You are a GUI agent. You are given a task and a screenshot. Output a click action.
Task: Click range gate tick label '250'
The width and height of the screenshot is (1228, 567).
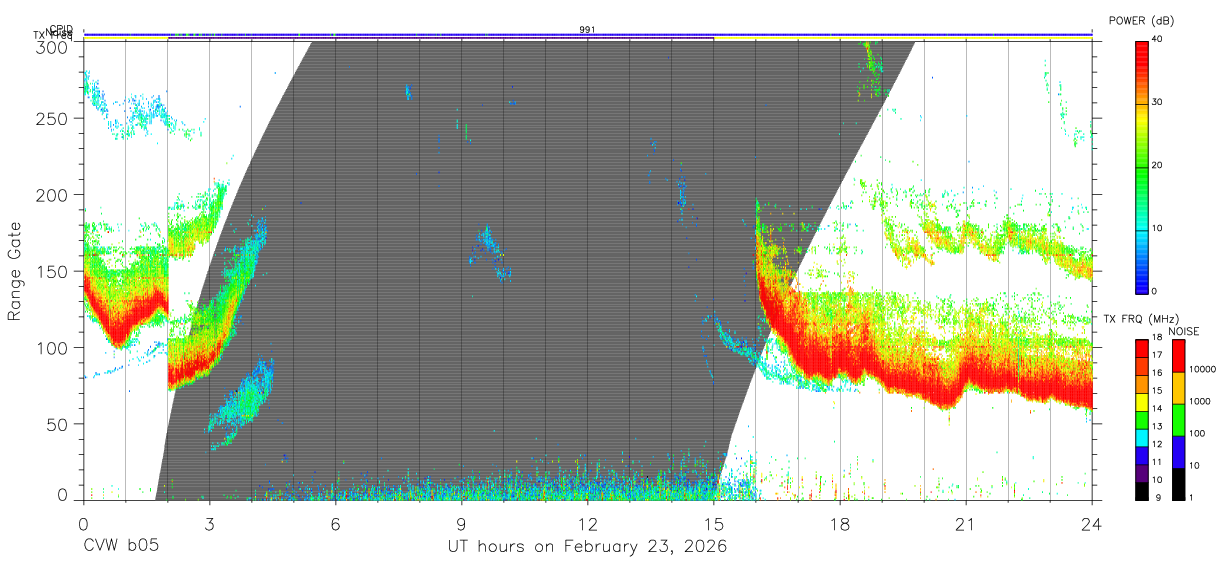52,118
